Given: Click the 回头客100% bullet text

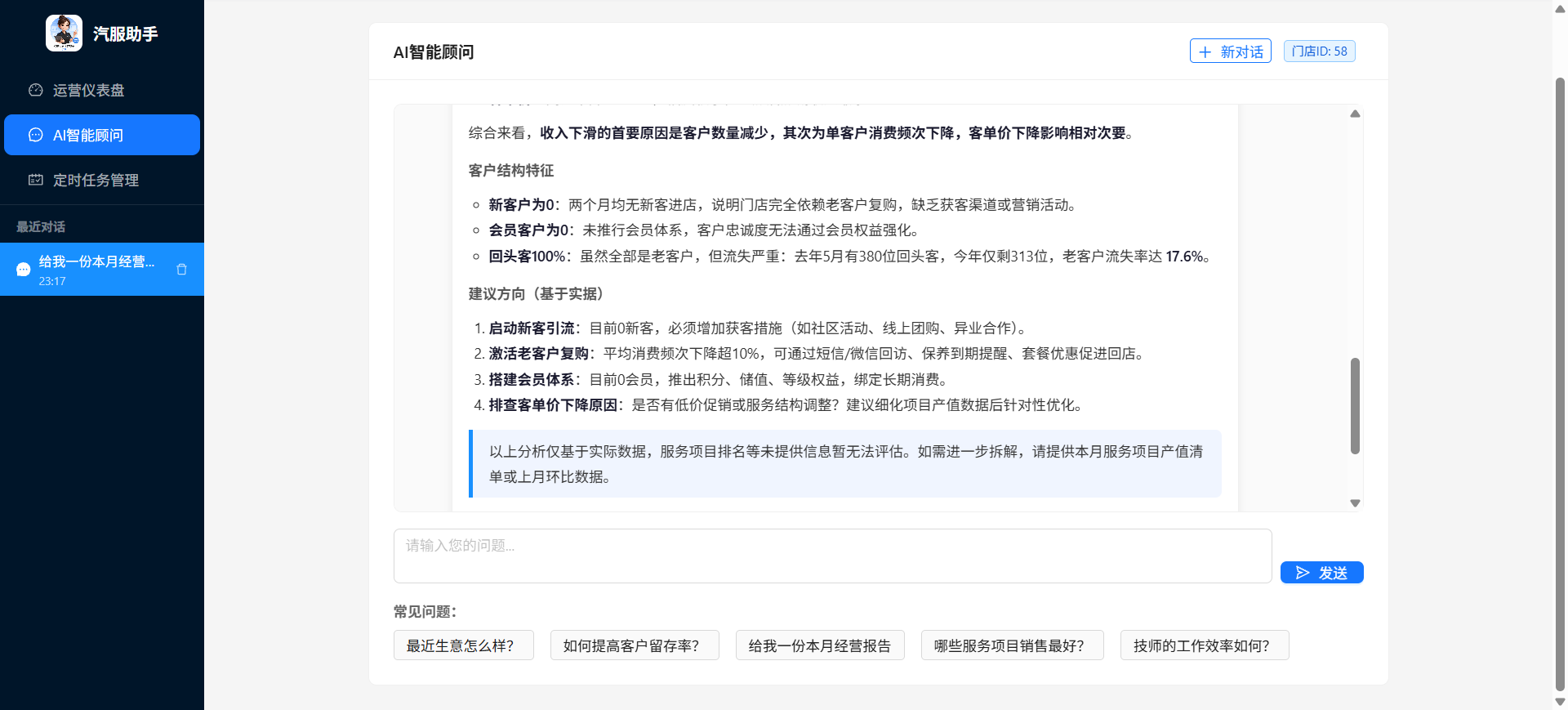Looking at the screenshot, I should pos(528,256).
